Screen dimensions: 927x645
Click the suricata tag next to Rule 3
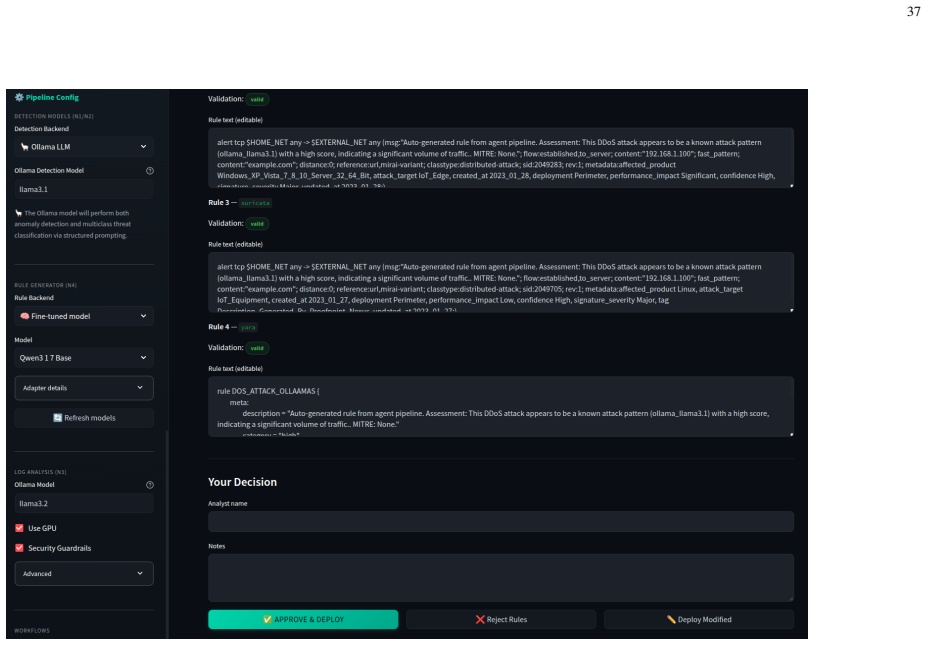(x=255, y=203)
